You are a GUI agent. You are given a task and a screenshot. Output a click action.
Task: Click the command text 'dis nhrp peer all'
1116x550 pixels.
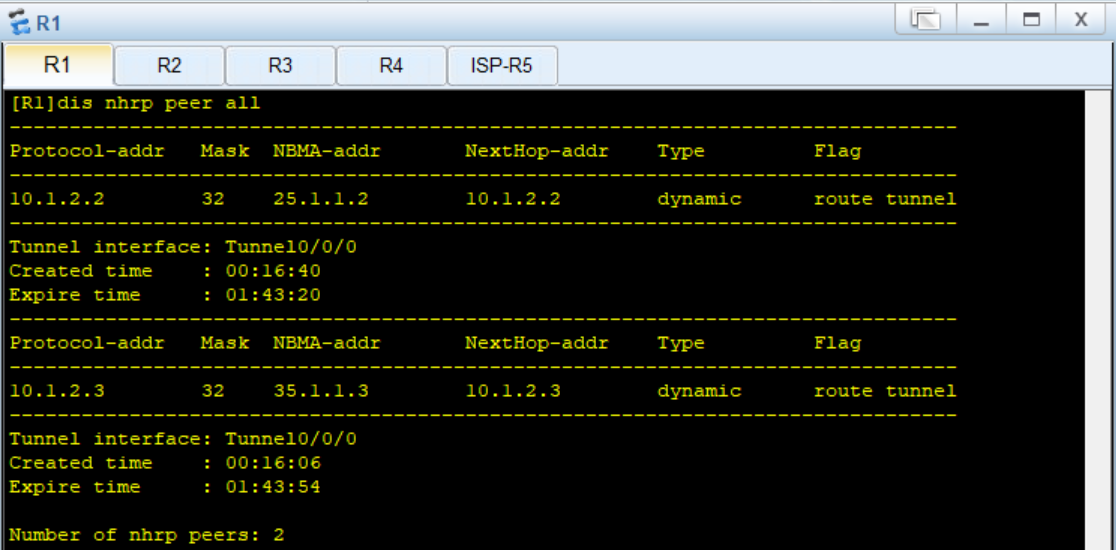[159, 104]
